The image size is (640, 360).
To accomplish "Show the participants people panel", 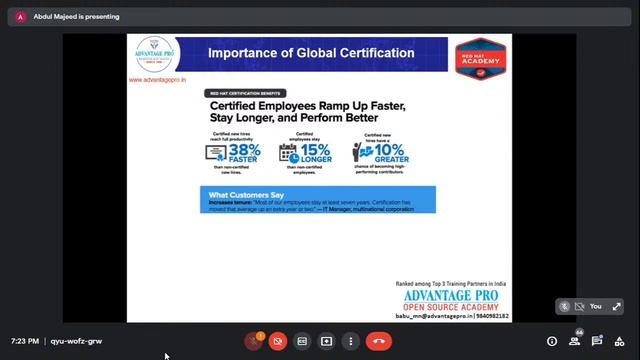I will (574, 342).
